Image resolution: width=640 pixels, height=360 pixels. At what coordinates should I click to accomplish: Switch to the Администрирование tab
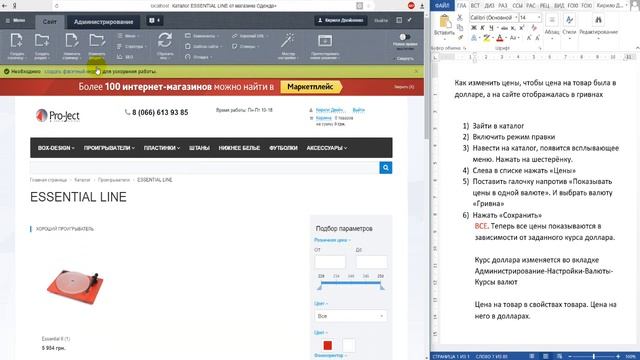point(103,22)
